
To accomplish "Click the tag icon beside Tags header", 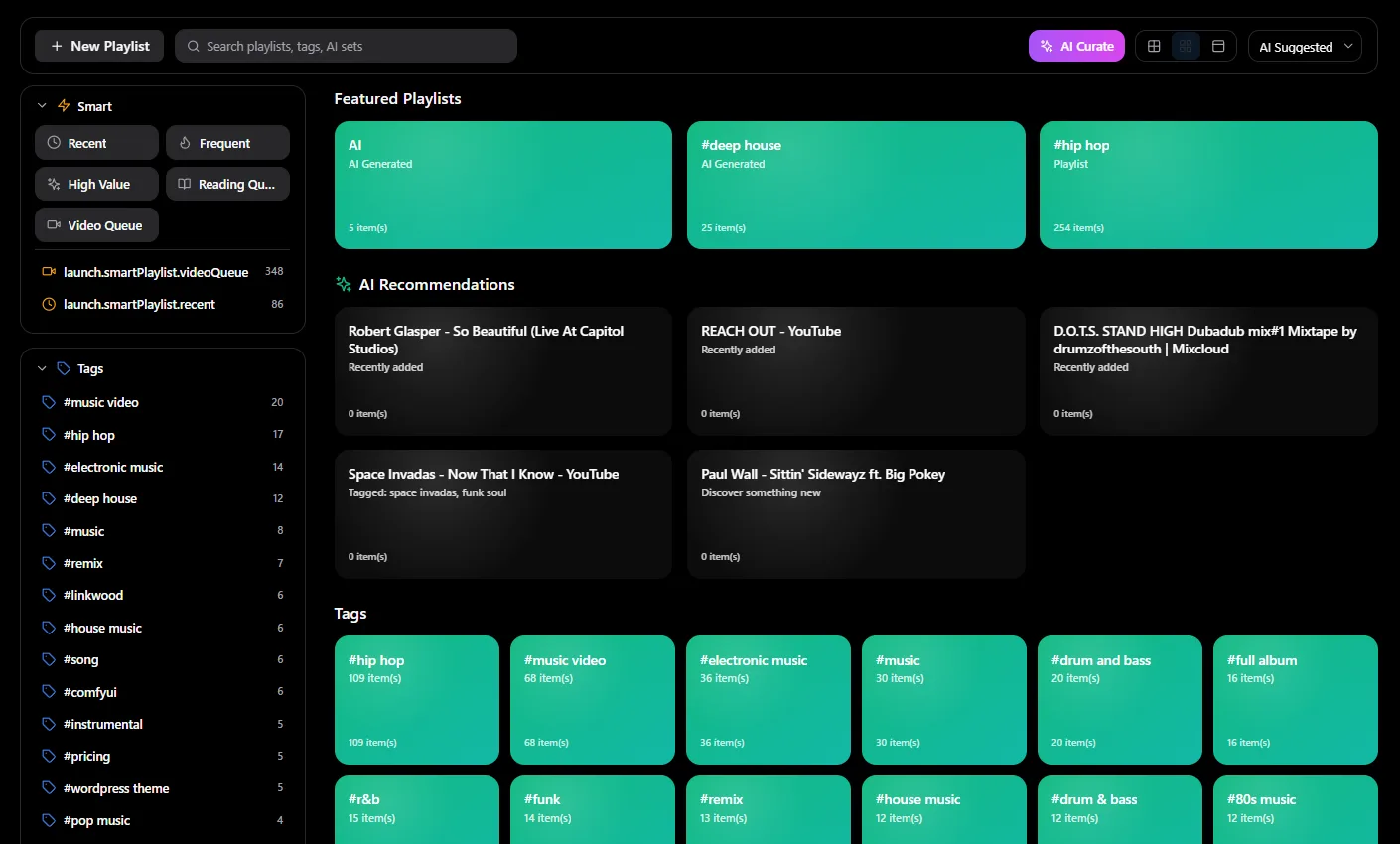I will pos(64,368).
